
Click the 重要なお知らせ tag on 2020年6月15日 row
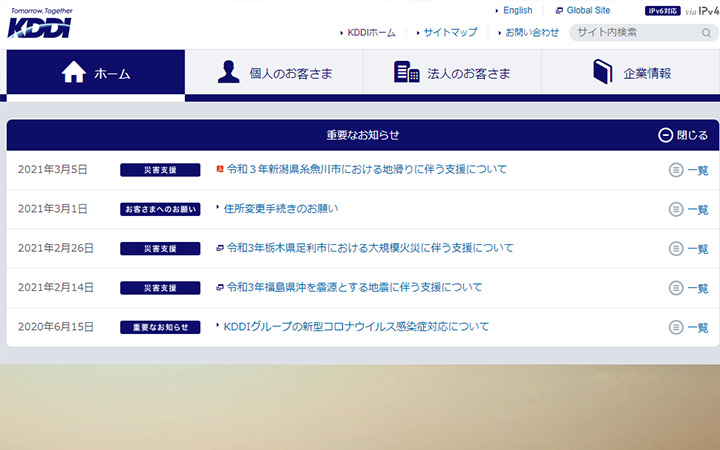coord(160,327)
